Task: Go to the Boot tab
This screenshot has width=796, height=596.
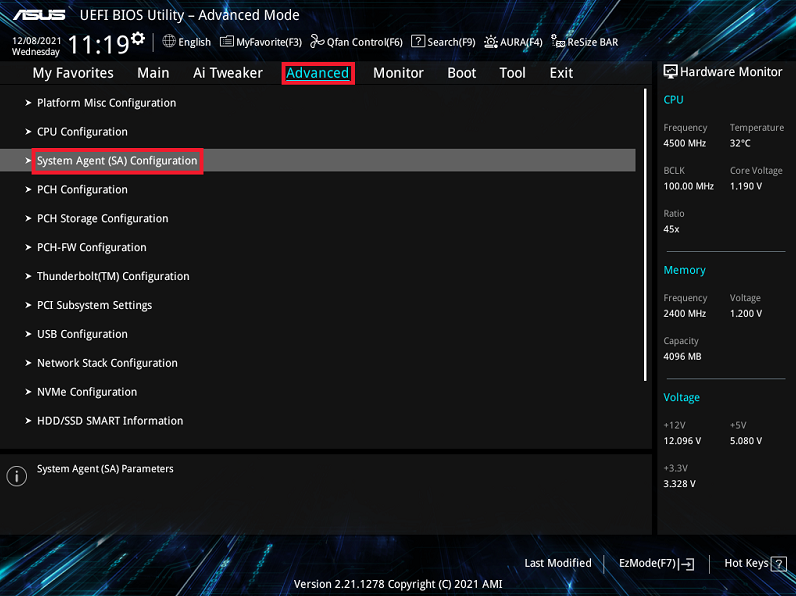Action: pos(461,73)
